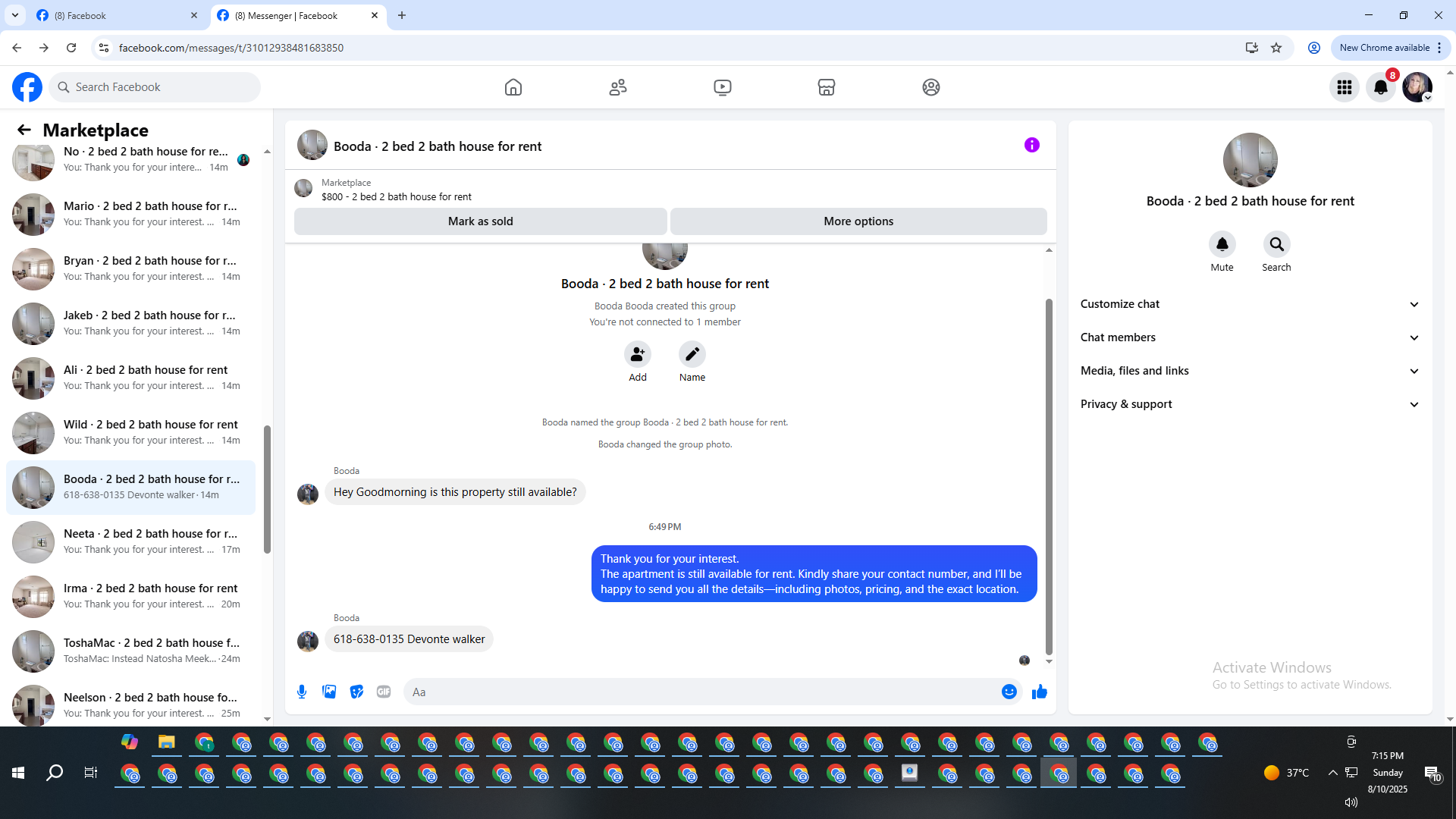Screen dimensions: 1456x819
Task: Open the GIF picker icon
Action: pyautogui.click(x=384, y=692)
